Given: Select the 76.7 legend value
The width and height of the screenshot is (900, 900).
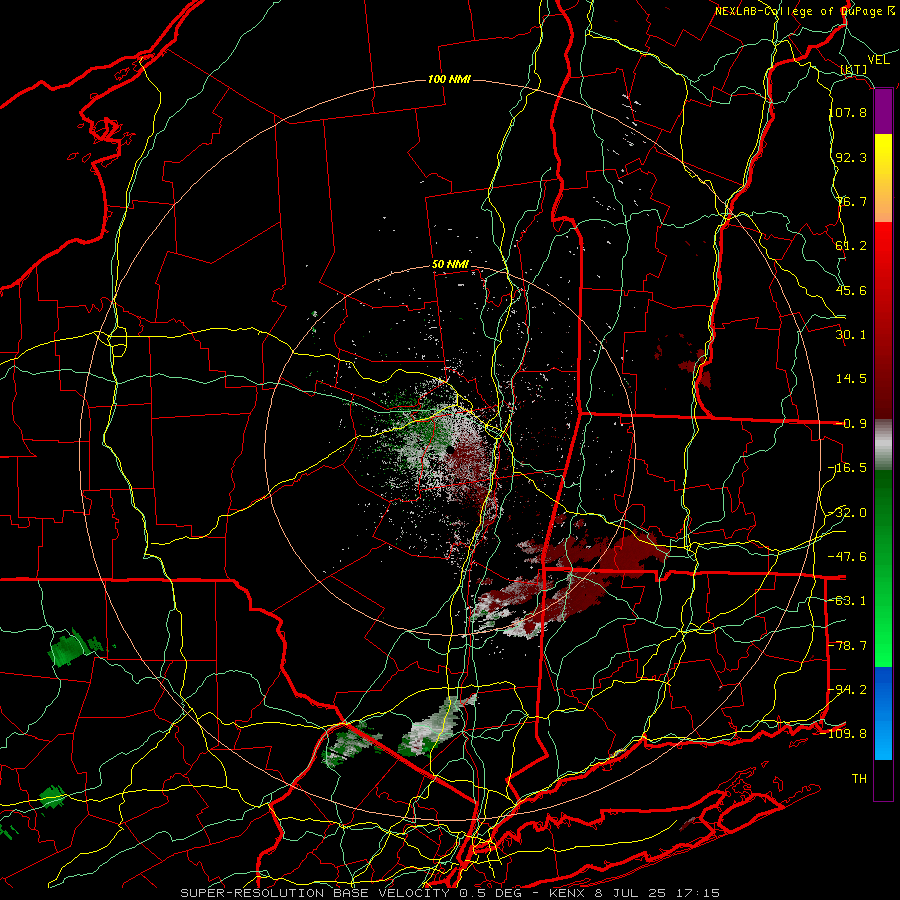Looking at the screenshot, I should click(851, 201).
